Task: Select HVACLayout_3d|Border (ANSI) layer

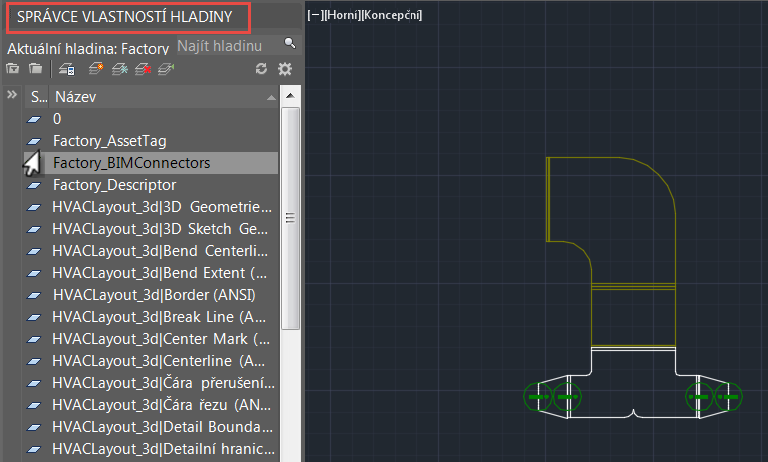Action: 154,295
